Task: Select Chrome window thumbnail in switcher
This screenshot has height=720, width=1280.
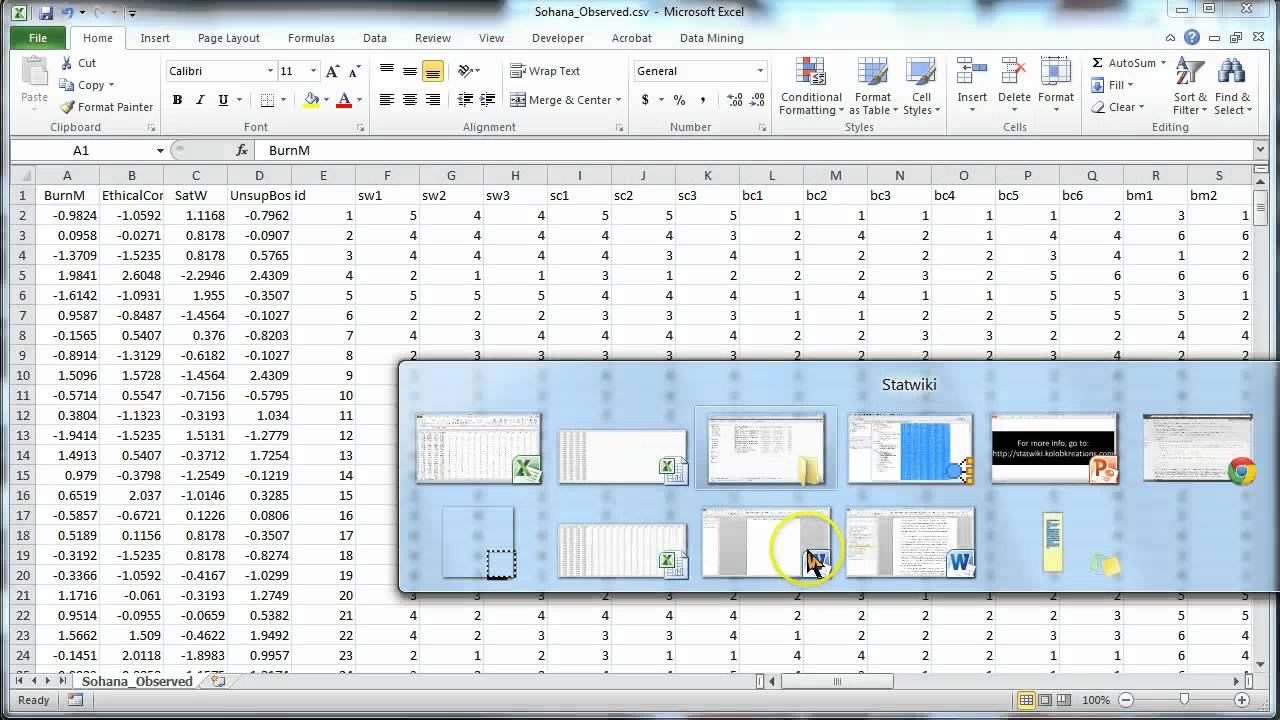Action: pyautogui.click(x=1198, y=448)
